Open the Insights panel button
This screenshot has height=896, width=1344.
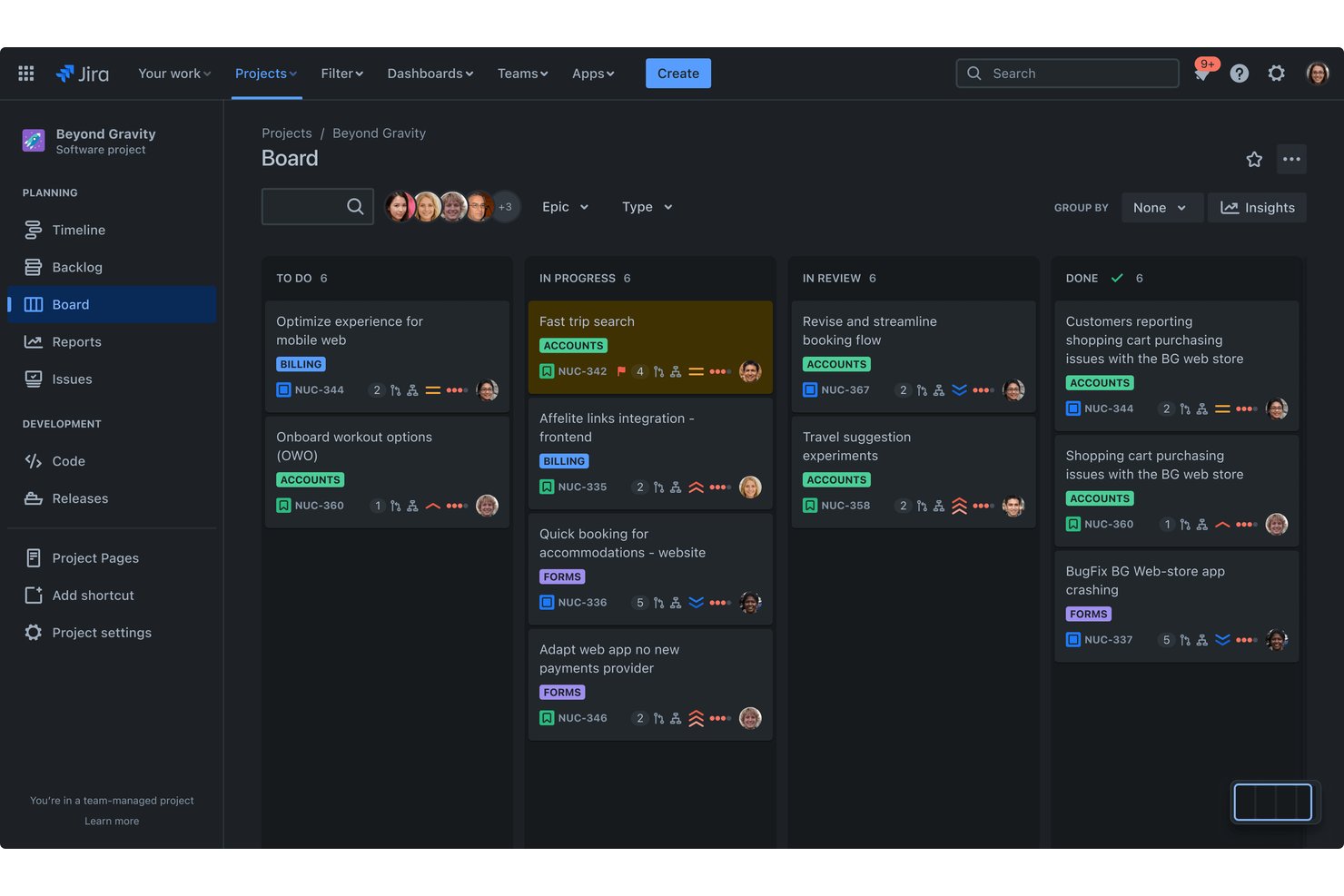pyautogui.click(x=1258, y=208)
